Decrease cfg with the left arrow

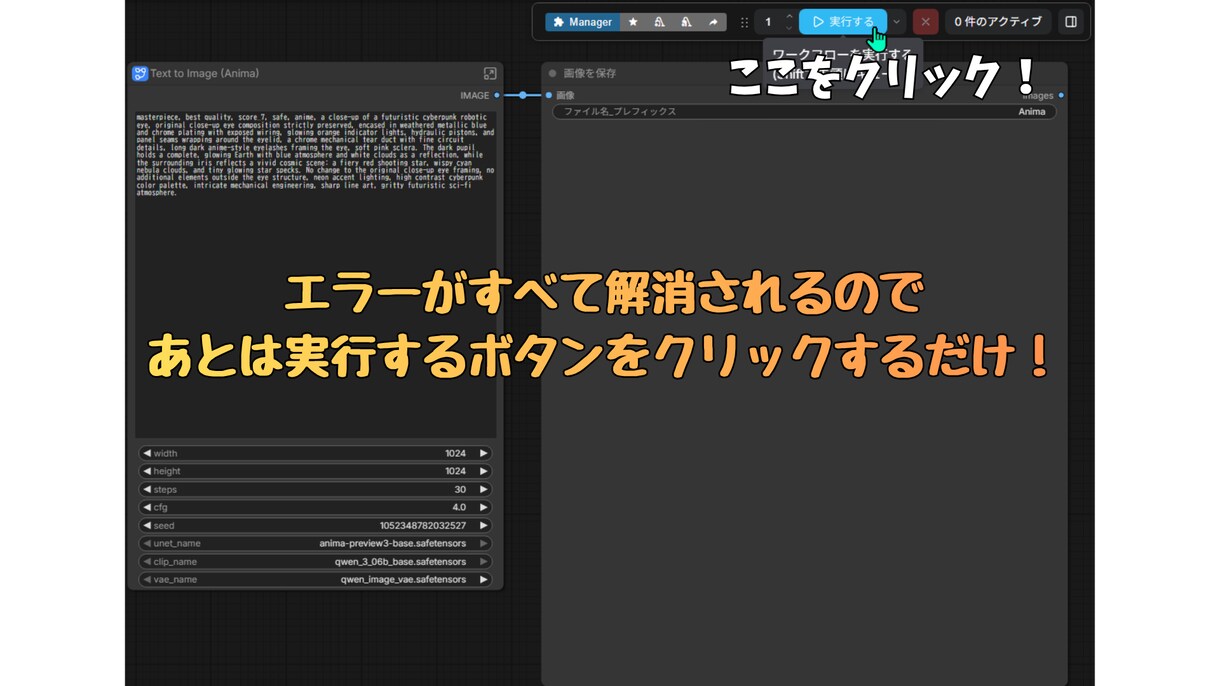[146, 507]
